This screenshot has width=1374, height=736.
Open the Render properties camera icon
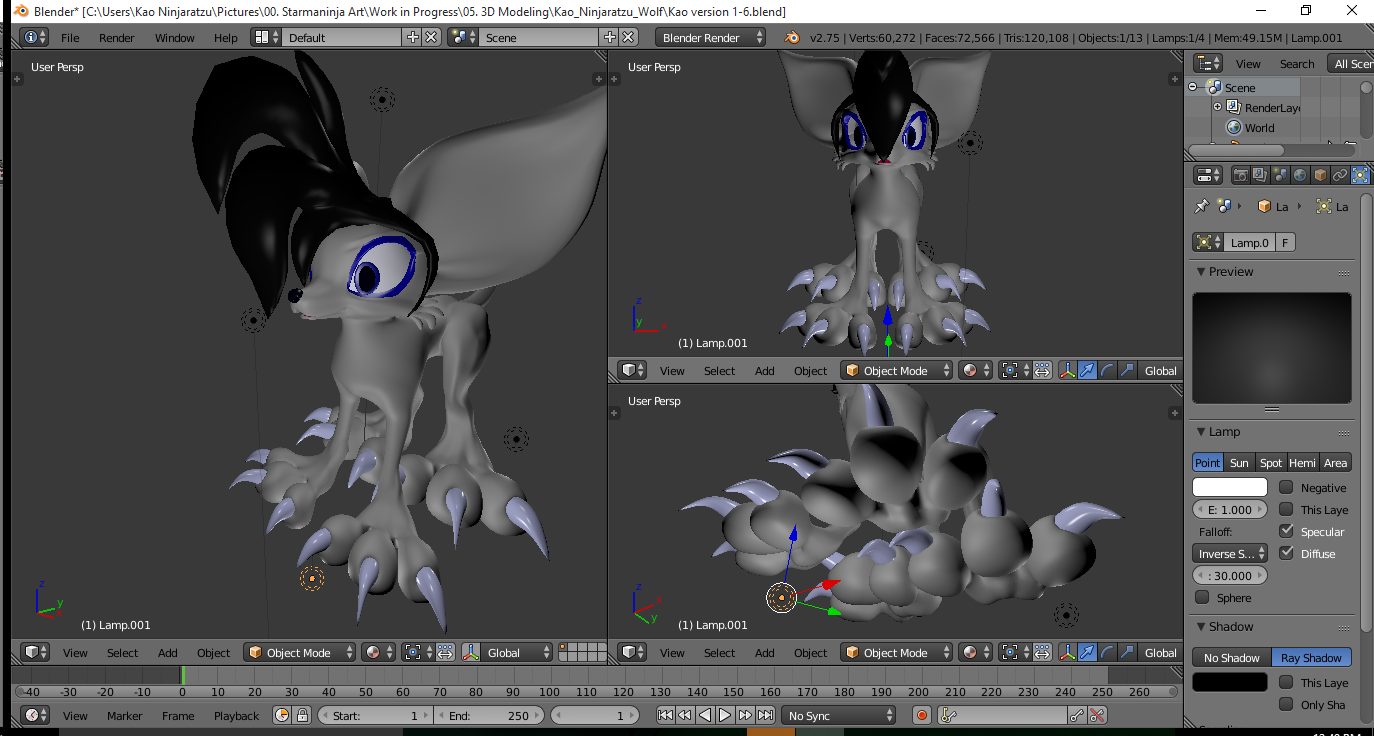pyautogui.click(x=1241, y=175)
